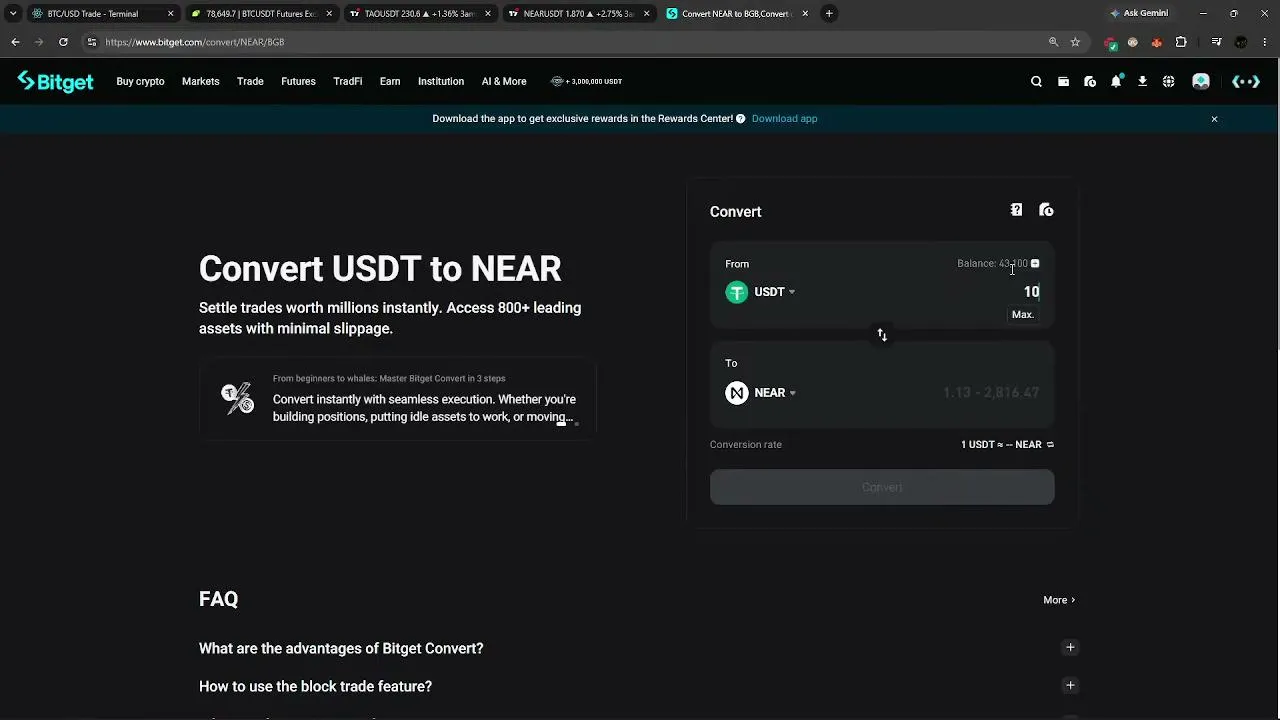The height and width of the screenshot is (720, 1280).
Task: Dismiss the download app banner
Action: pyautogui.click(x=1214, y=119)
